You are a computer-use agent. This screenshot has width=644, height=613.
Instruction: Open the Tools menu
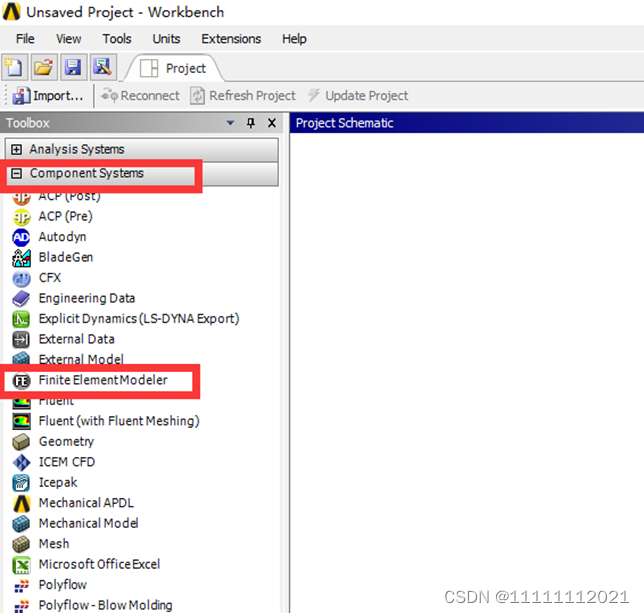tap(117, 39)
